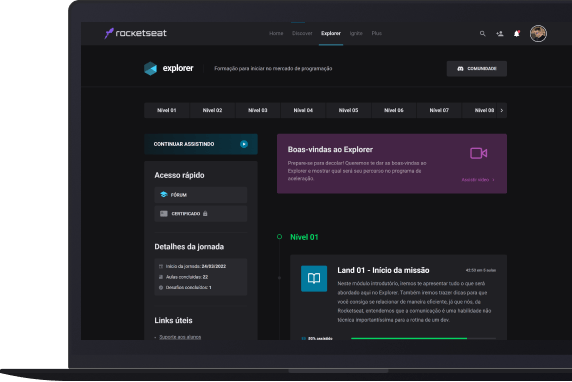The width and height of the screenshot is (572, 382).
Task: Click the video camera icon on welcome card
Action: click(478, 153)
